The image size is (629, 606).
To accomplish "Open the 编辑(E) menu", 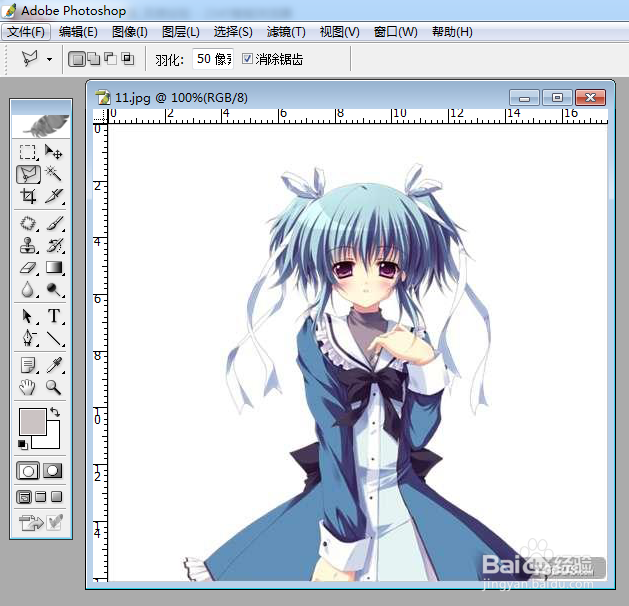I will 78,32.
